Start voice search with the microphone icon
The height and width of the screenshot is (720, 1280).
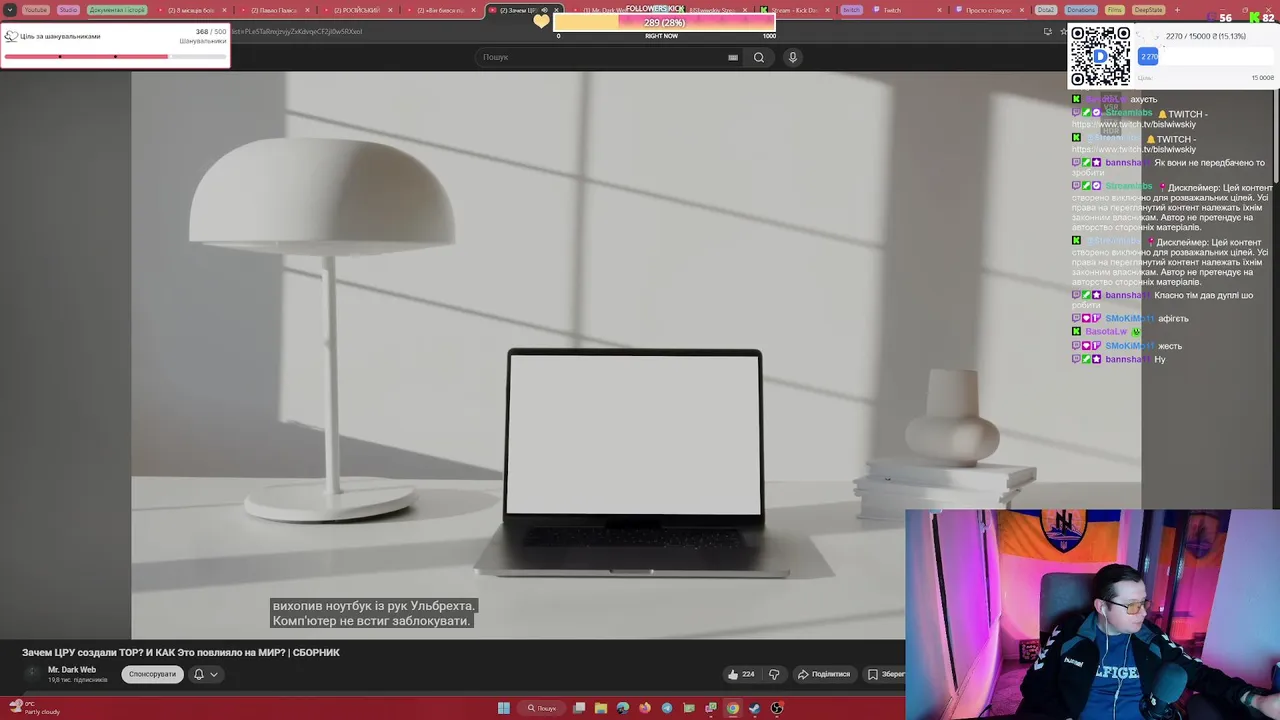pos(793,57)
